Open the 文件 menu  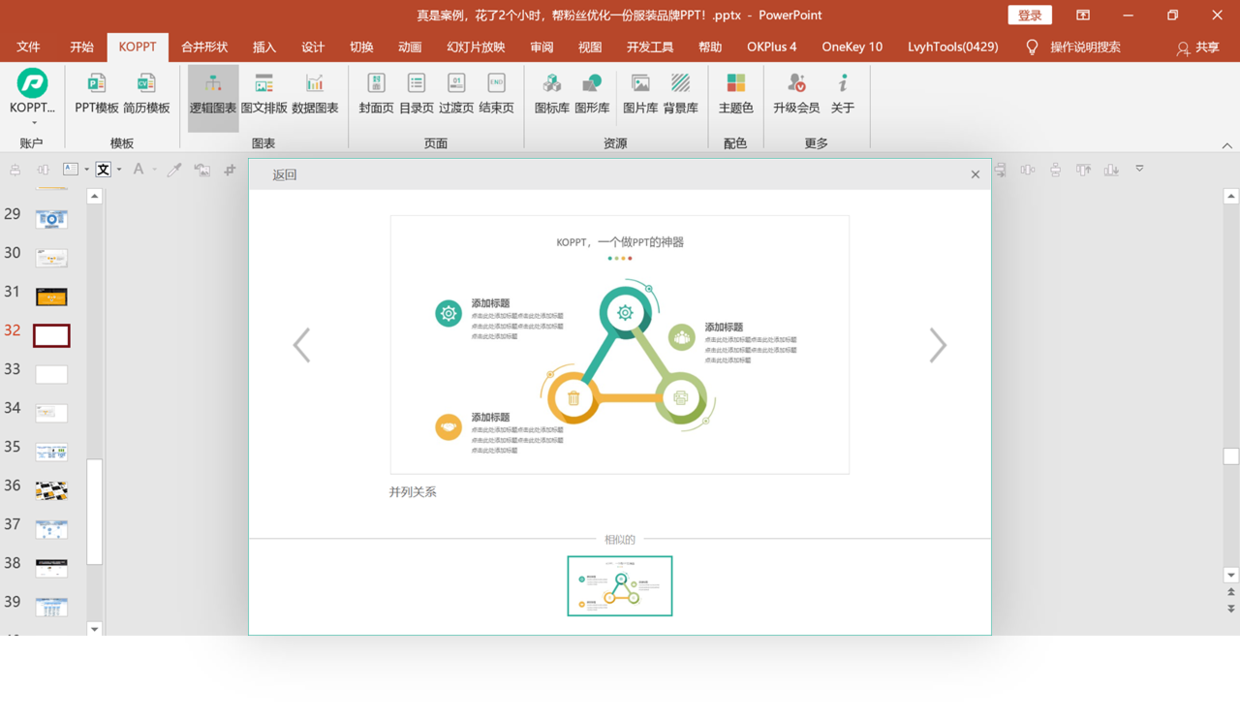28,47
